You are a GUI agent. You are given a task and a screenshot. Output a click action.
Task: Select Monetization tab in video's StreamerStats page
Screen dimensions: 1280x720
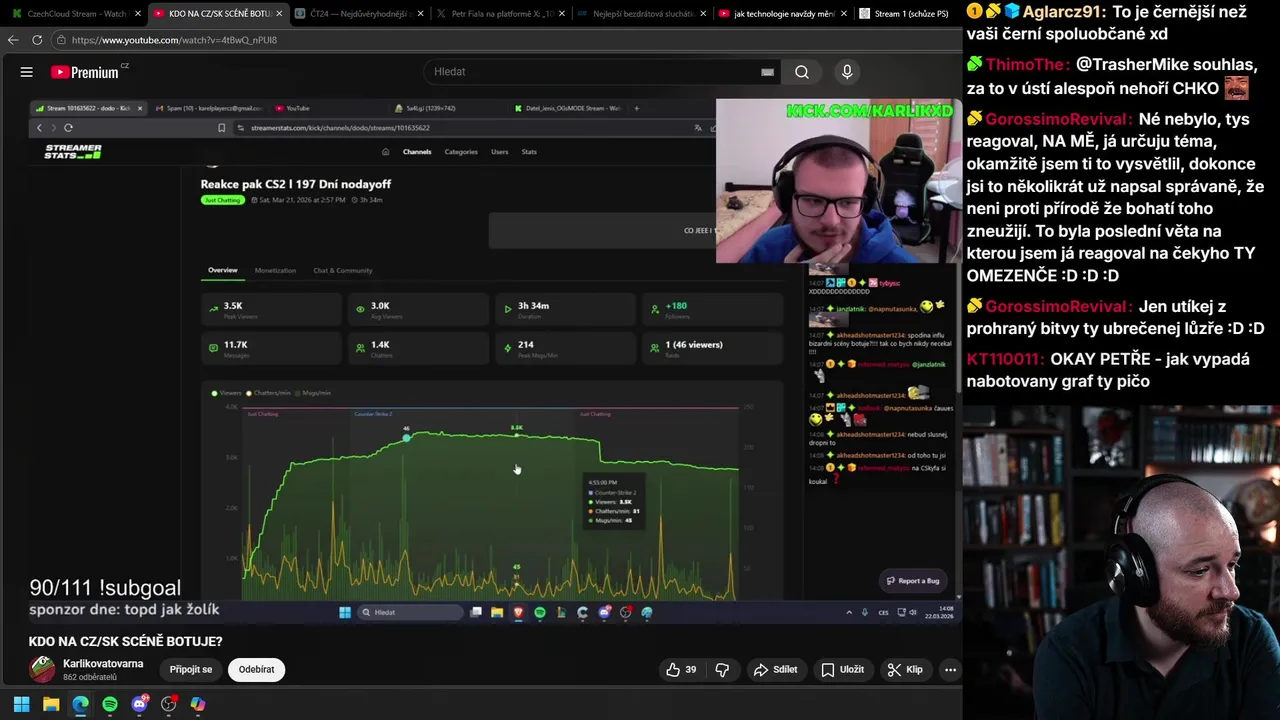[275, 270]
